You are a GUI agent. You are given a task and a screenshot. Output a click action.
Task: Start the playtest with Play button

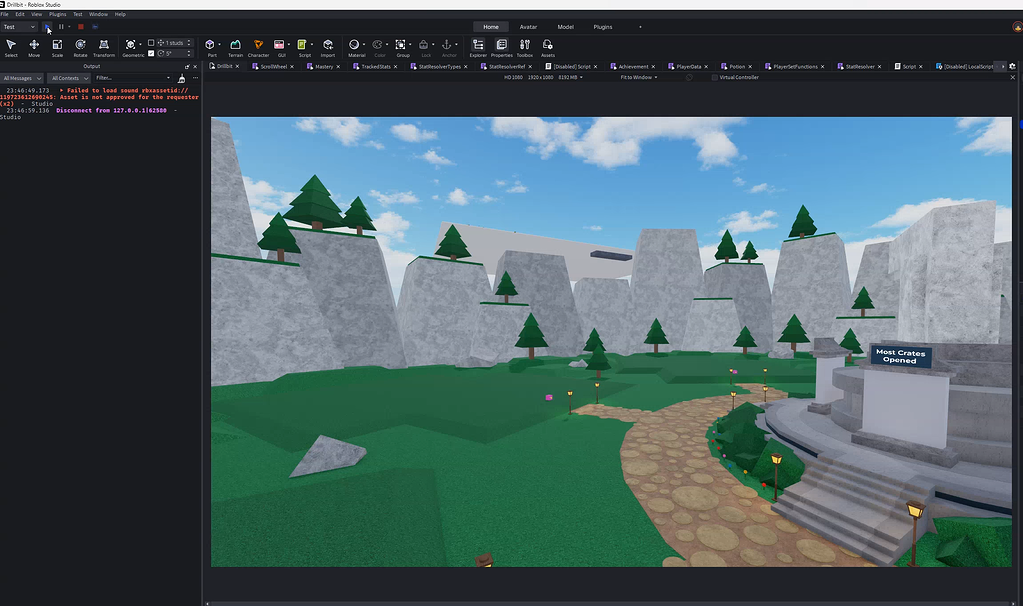tap(48, 27)
